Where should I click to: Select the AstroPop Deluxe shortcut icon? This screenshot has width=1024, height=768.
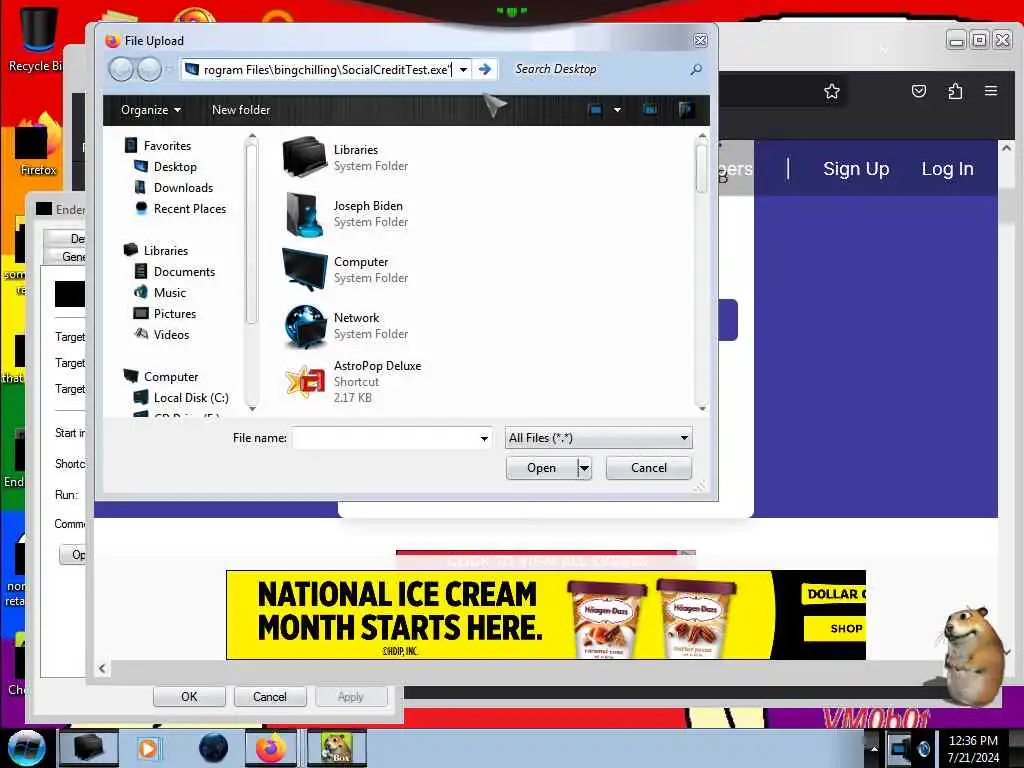(304, 381)
